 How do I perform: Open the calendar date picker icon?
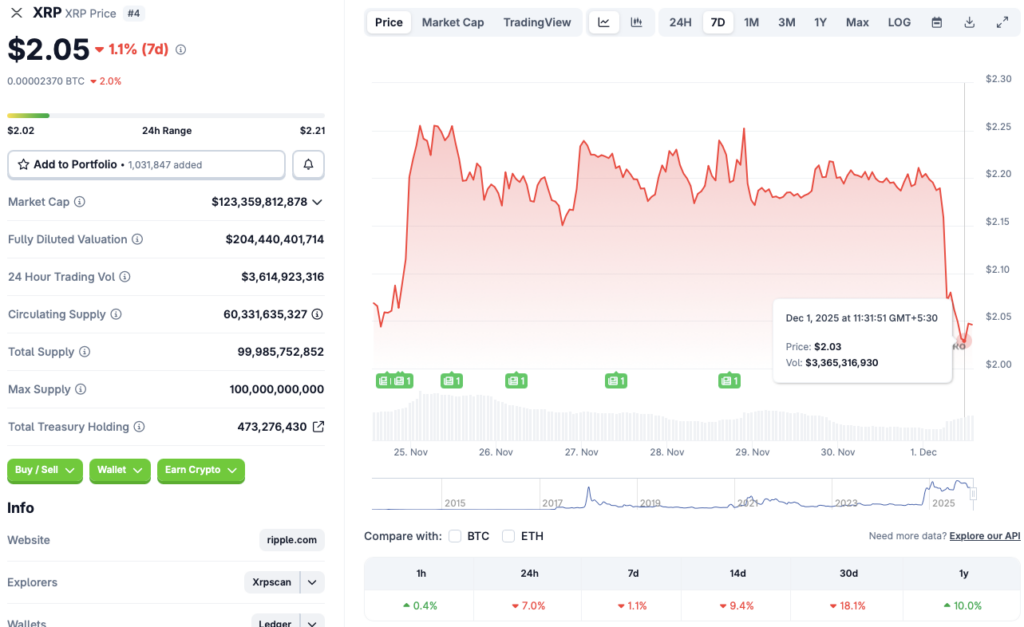coord(935,21)
